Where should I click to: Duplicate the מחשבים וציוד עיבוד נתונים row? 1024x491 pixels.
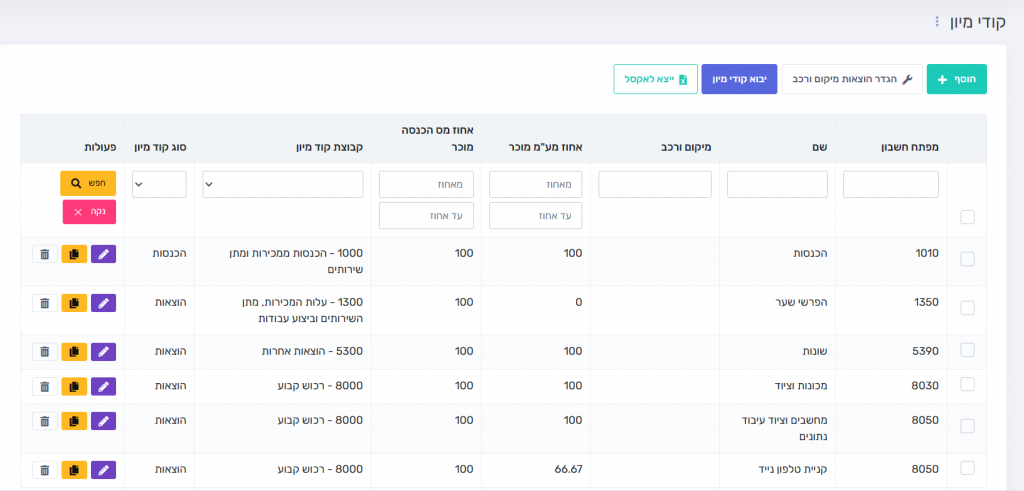74,421
